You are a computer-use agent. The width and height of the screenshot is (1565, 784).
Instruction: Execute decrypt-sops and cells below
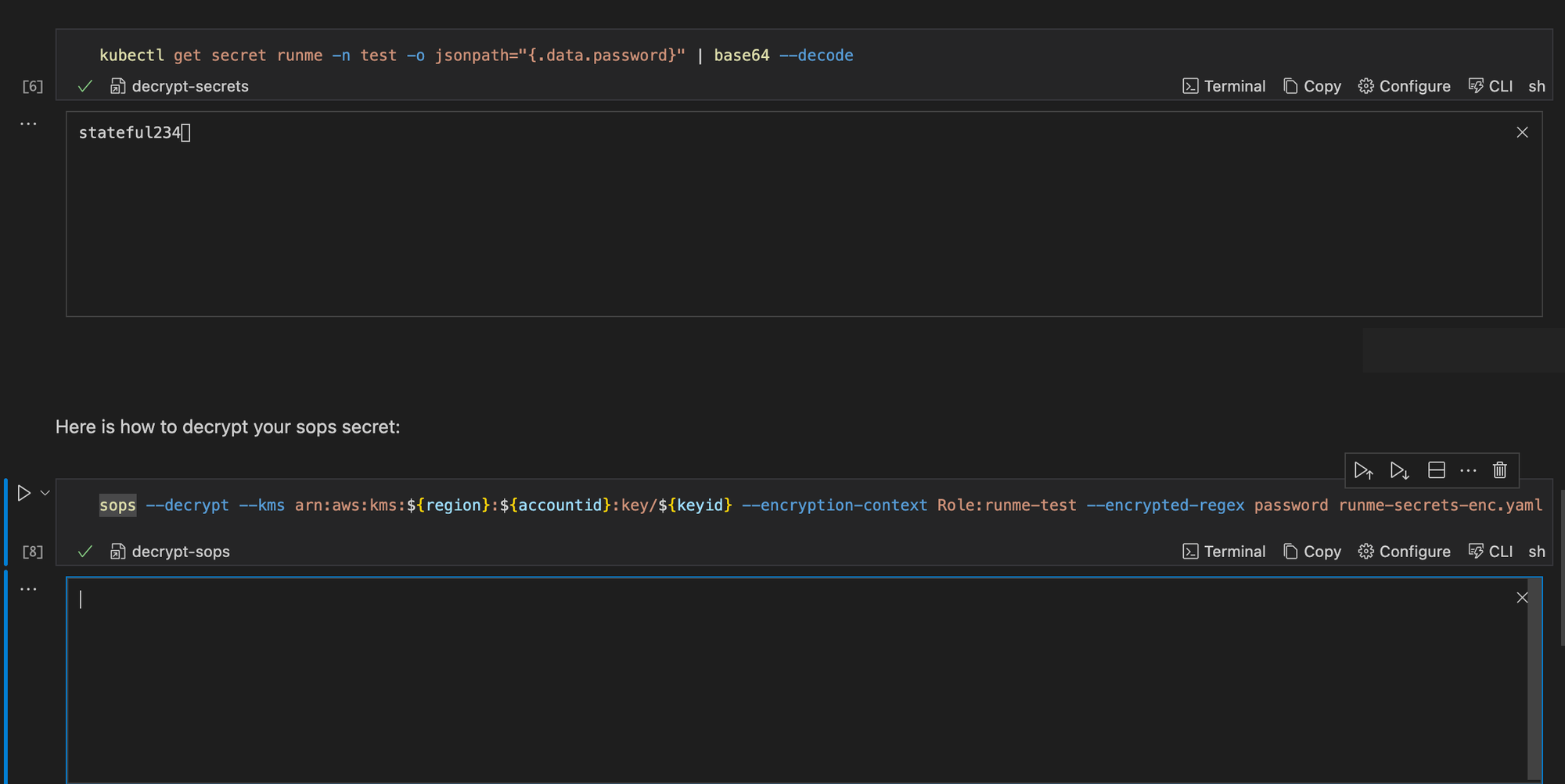click(1399, 469)
